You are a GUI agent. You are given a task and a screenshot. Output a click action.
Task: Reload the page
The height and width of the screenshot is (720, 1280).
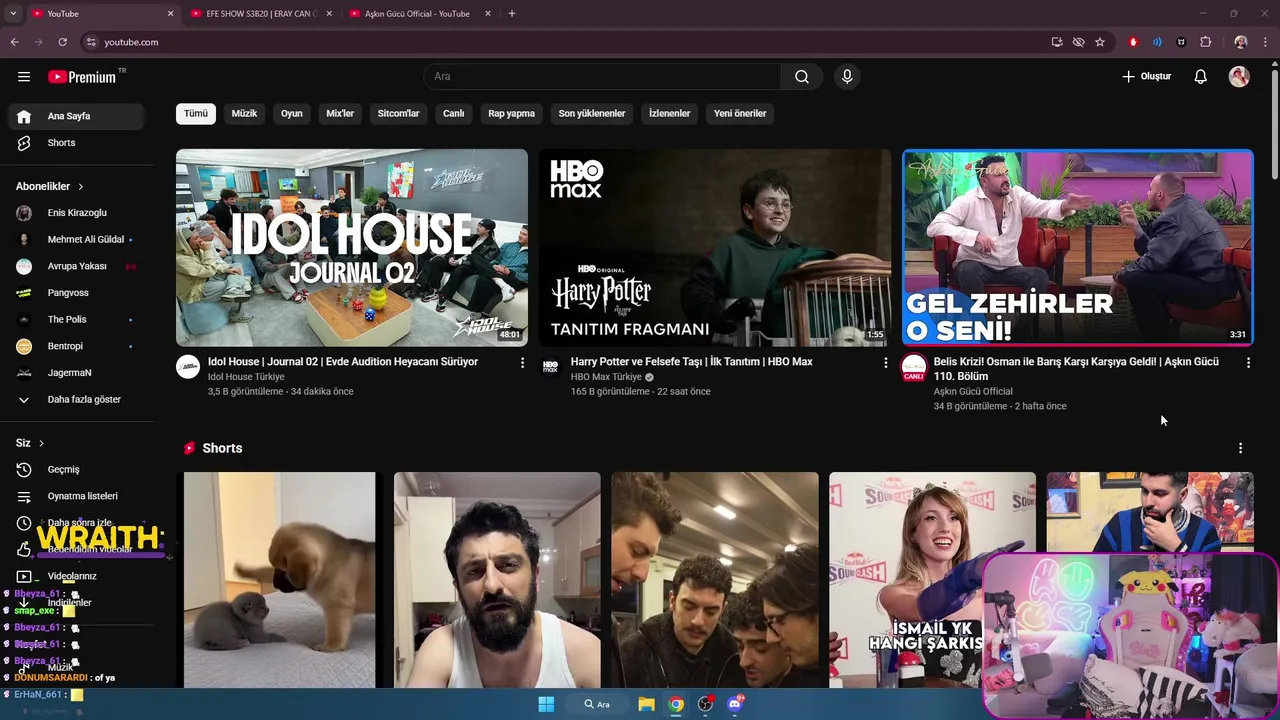click(62, 42)
